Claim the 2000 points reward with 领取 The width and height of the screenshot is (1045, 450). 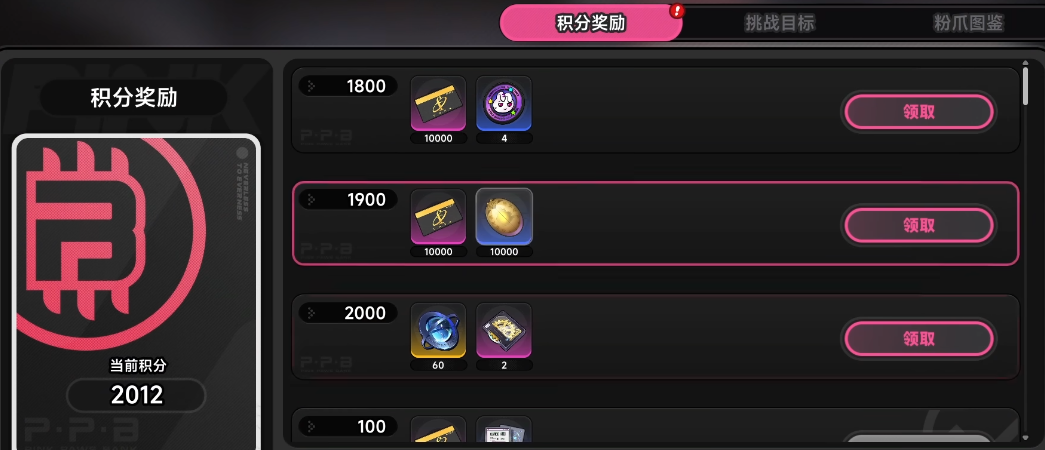tap(919, 339)
